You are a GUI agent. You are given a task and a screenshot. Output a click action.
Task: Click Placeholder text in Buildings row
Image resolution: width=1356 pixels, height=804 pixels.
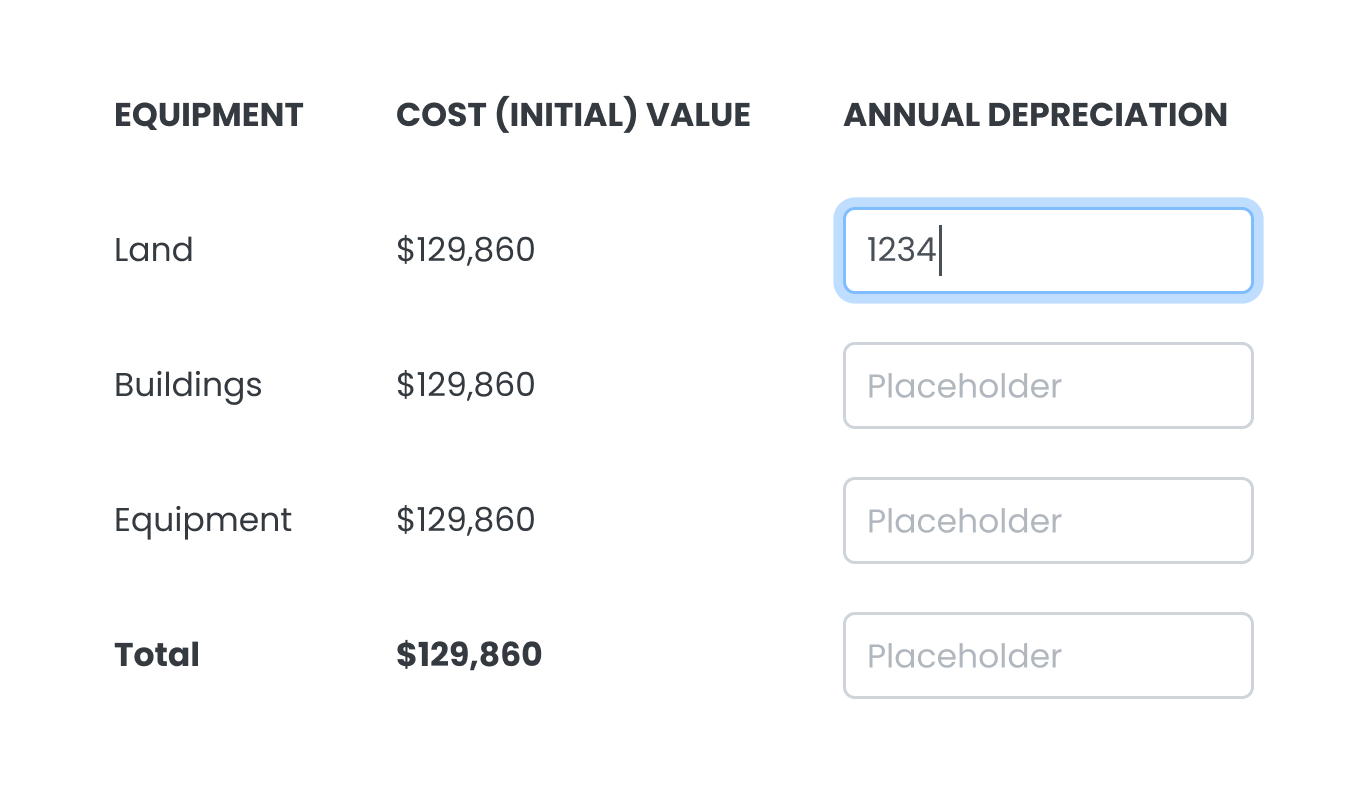[964, 387]
